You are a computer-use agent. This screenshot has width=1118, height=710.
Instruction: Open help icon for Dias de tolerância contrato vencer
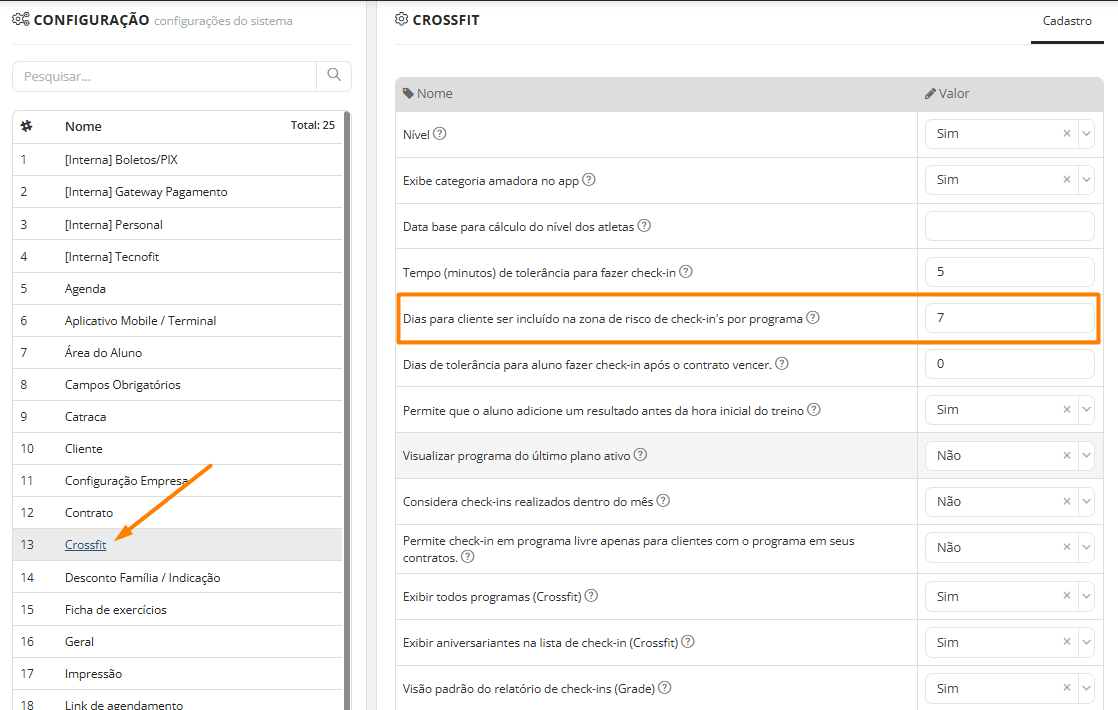click(781, 364)
